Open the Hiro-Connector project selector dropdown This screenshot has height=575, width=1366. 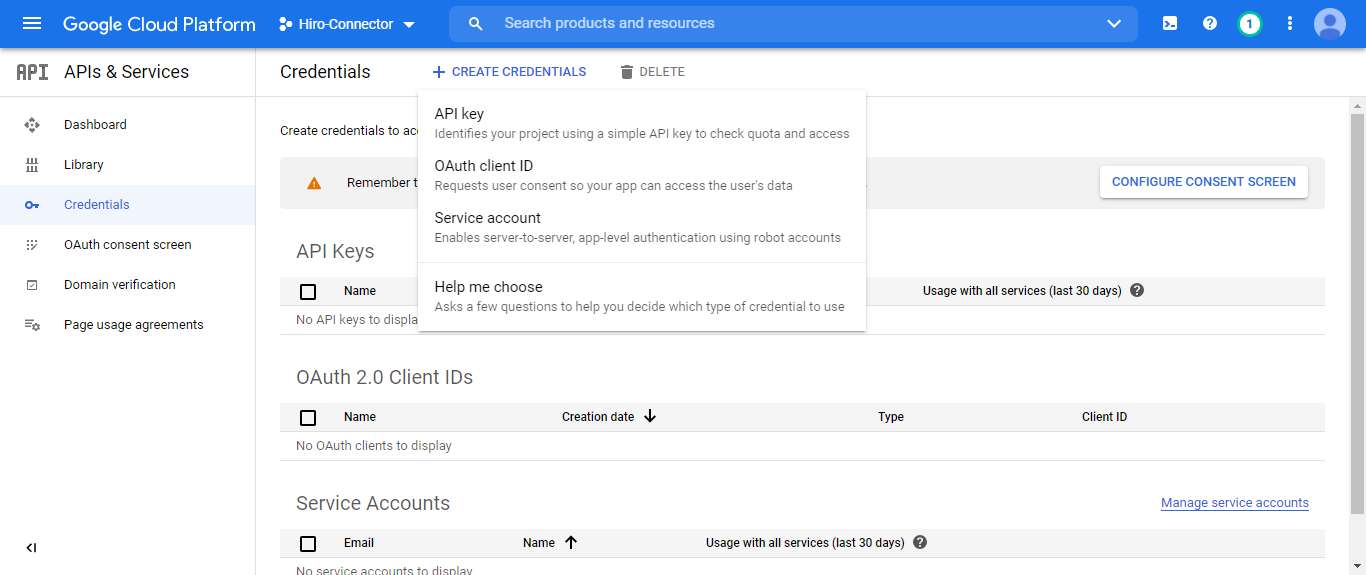tap(346, 24)
